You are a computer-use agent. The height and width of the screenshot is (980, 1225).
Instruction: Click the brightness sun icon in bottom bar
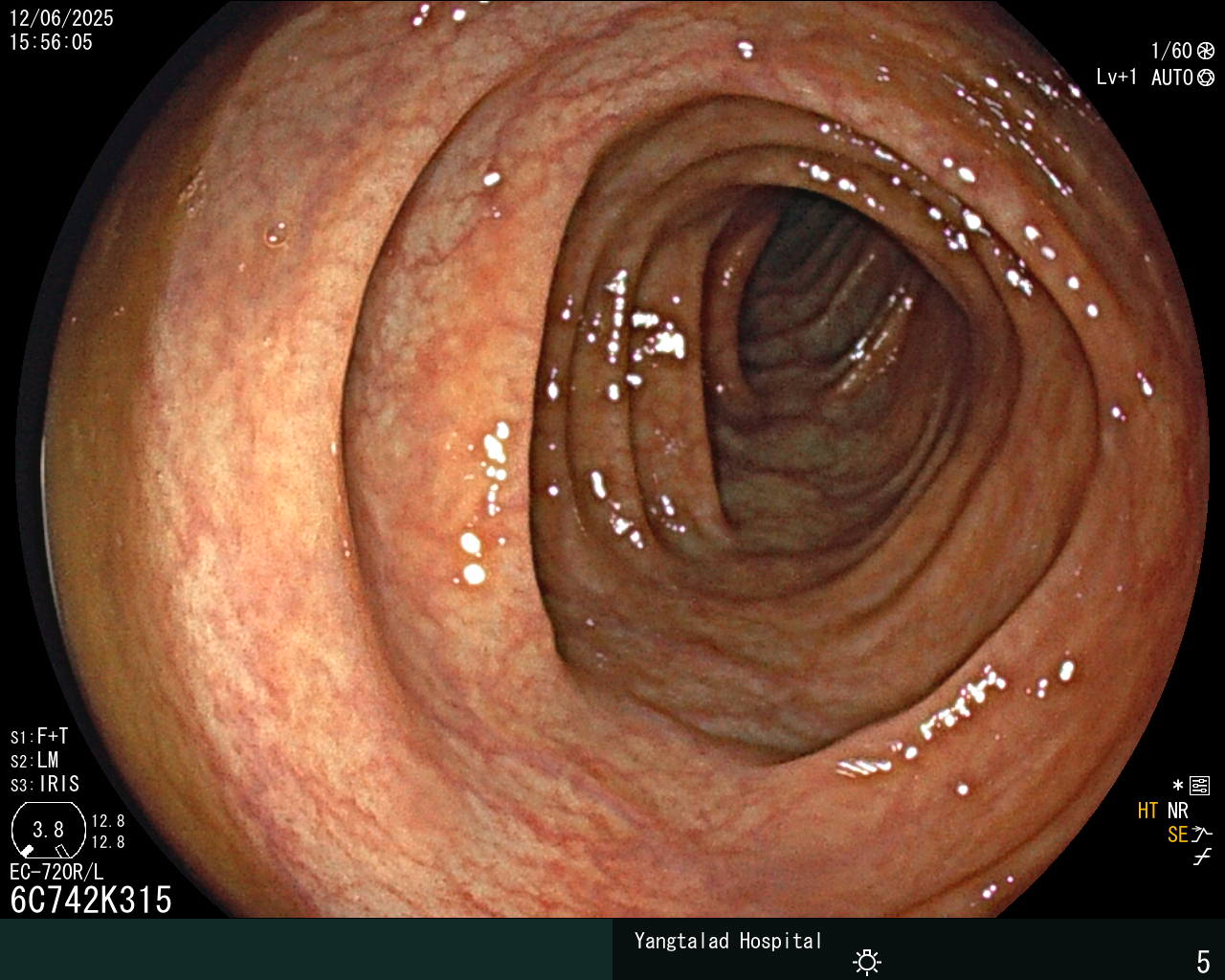pyautogui.click(x=867, y=962)
